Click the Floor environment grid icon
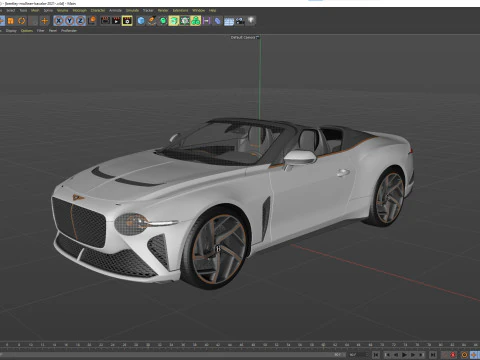The width and height of the screenshot is (480, 360). pos(229,21)
